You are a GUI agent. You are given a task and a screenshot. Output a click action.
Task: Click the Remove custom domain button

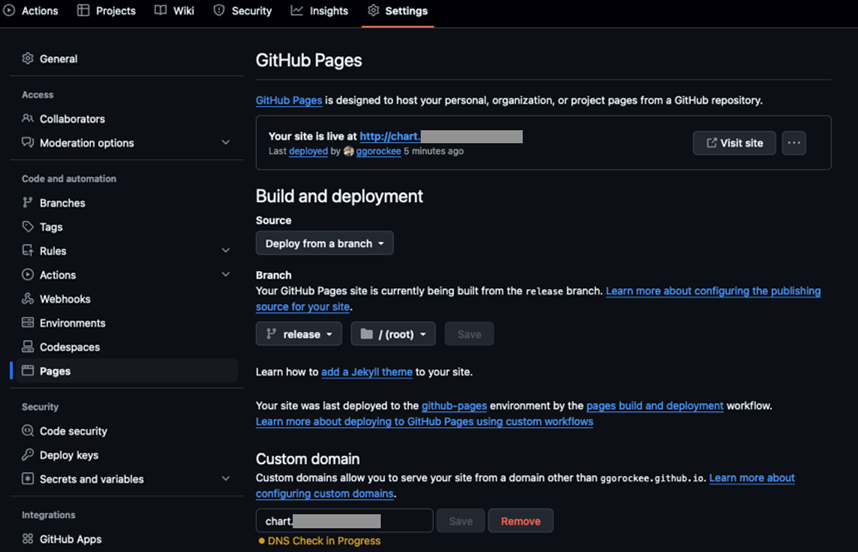(520, 521)
